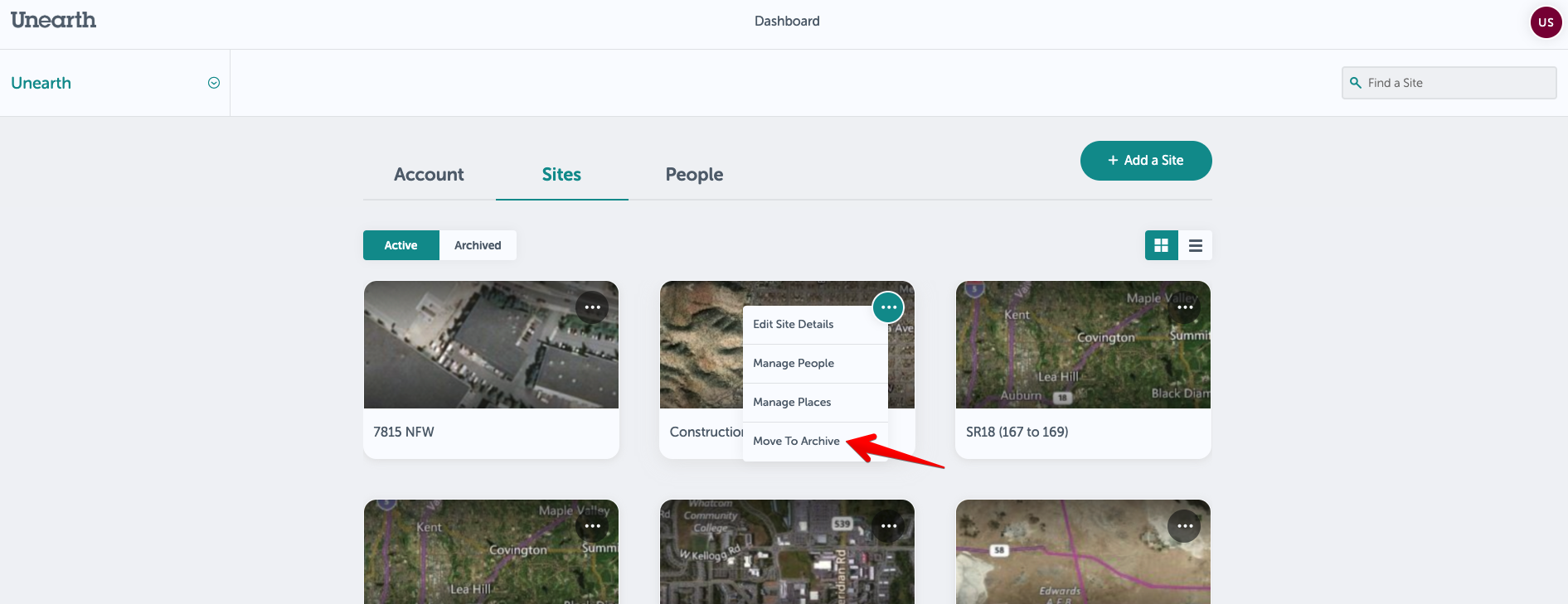
Task: Click the Dashboard title text
Action: coord(787,22)
